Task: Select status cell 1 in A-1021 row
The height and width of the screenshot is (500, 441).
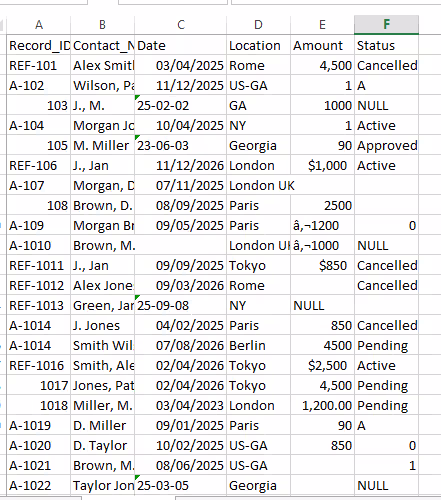Action: tap(386, 465)
